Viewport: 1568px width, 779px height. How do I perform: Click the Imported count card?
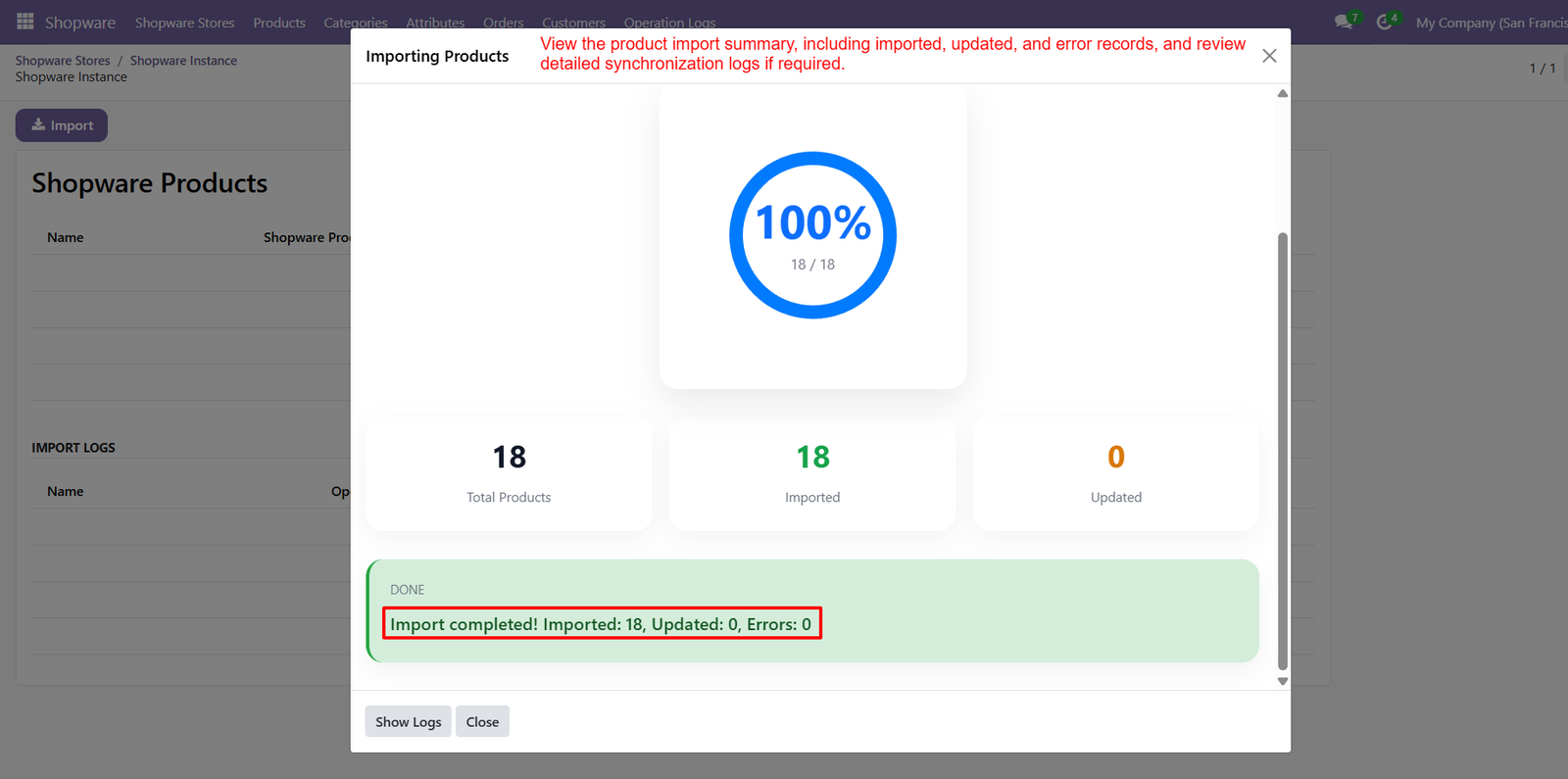[812, 475]
